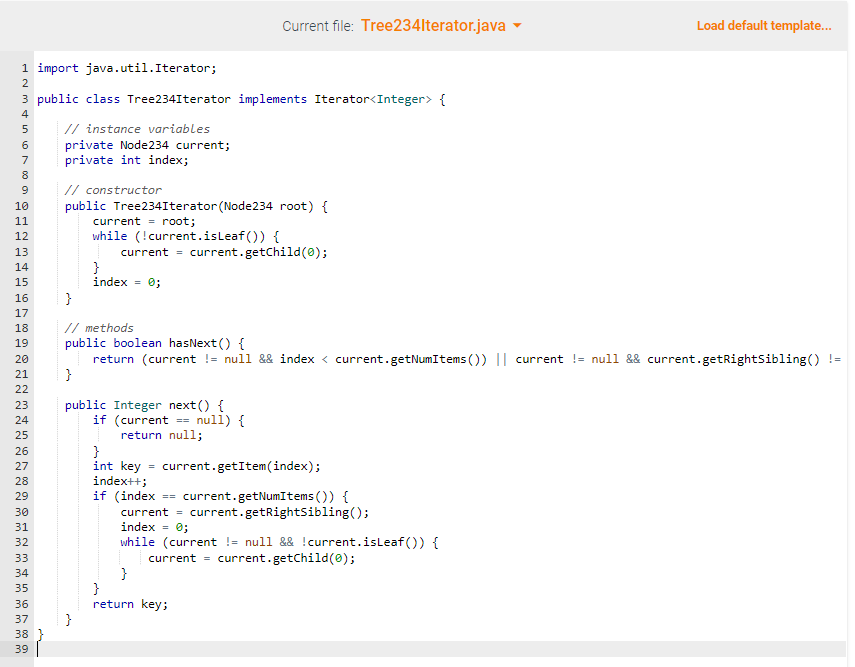This screenshot has width=855, height=667.
Task: Expand the current file selector arrow
Action: pyautogui.click(x=517, y=25)
